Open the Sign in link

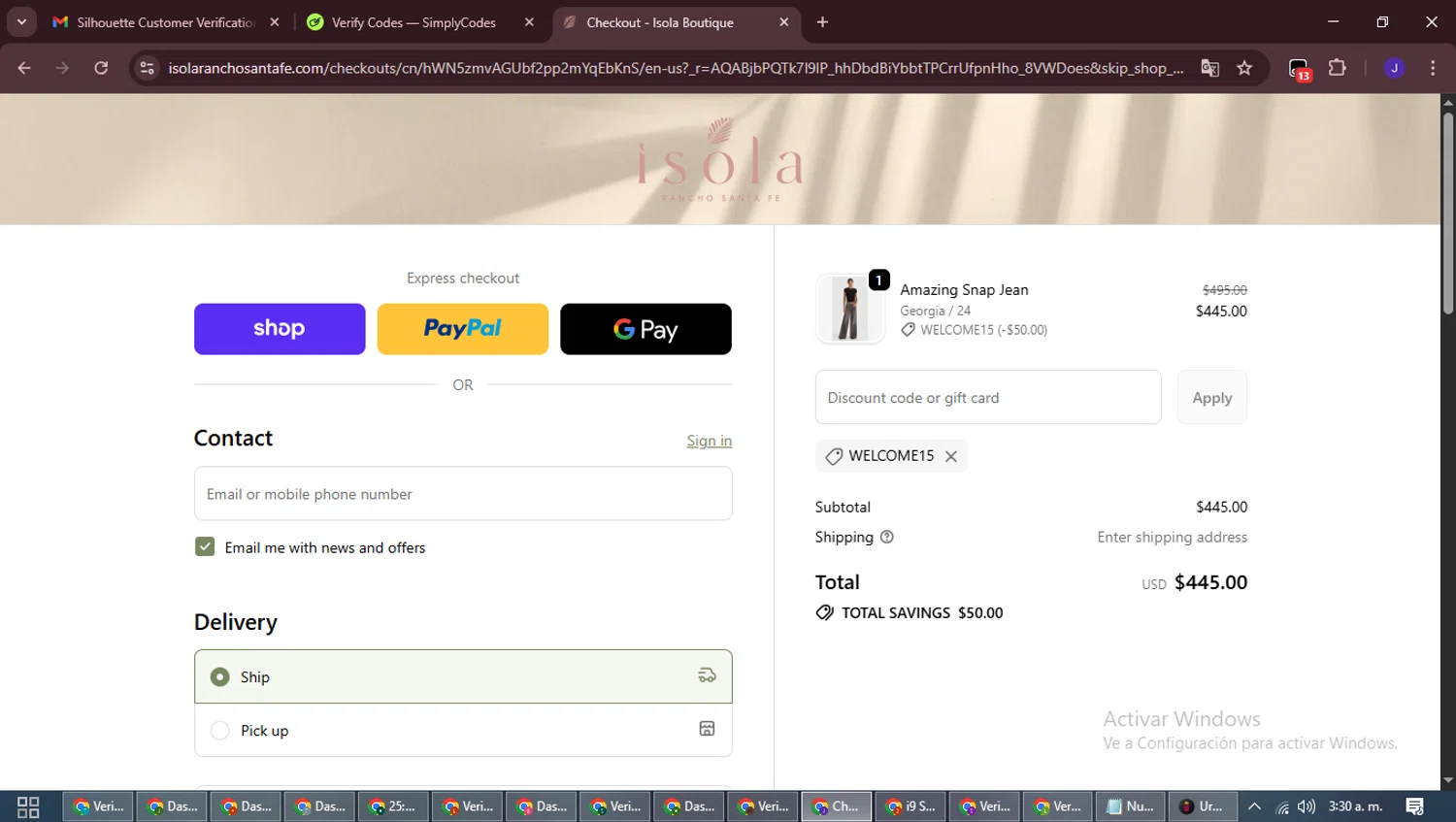710,441
